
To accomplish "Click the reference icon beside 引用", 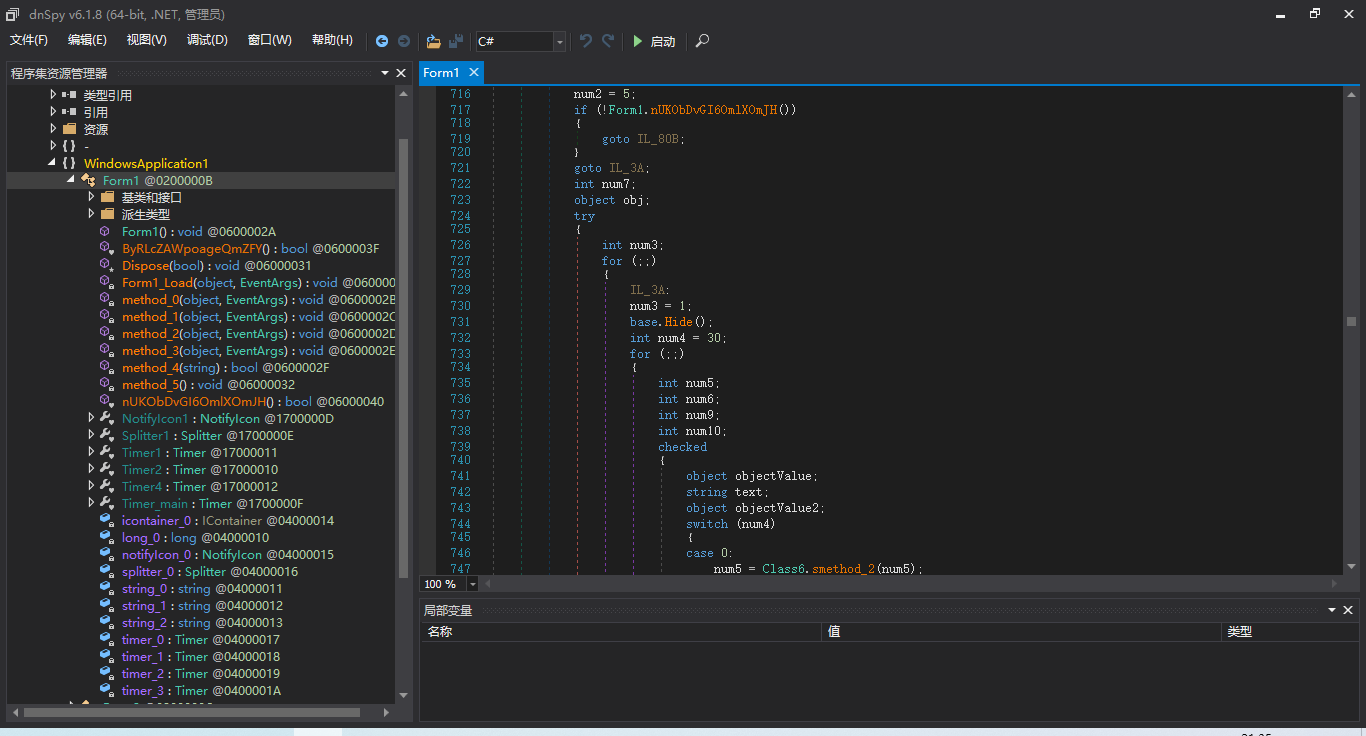I will tap(69, 112).
